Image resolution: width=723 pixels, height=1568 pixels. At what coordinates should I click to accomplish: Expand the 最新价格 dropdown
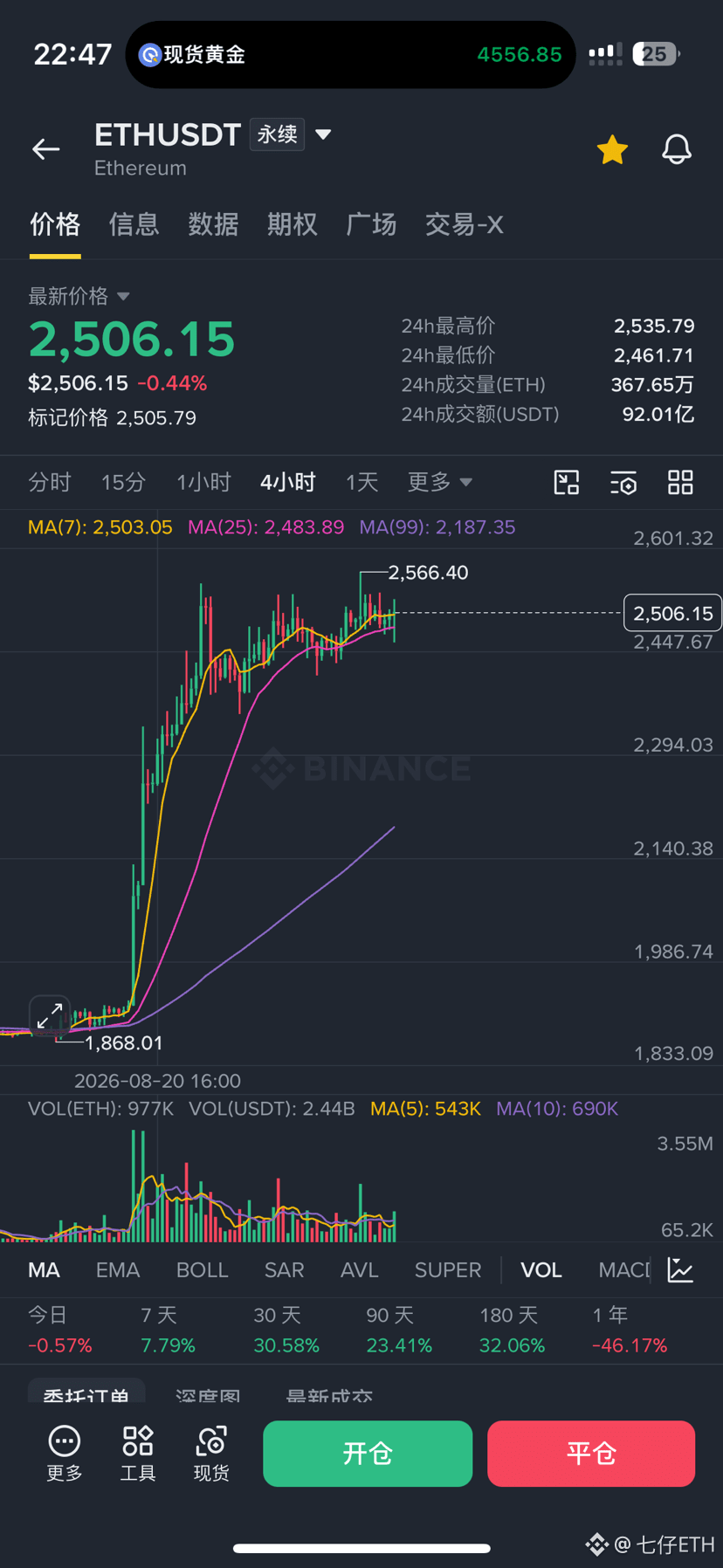(x=79, y=296)
